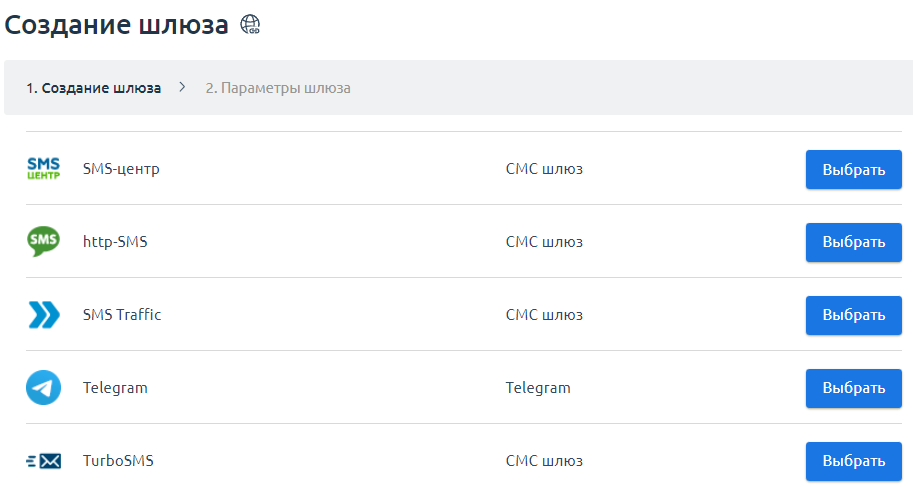Select Telegram gateway via 'Выбрать' button

[x=853, y=388]
